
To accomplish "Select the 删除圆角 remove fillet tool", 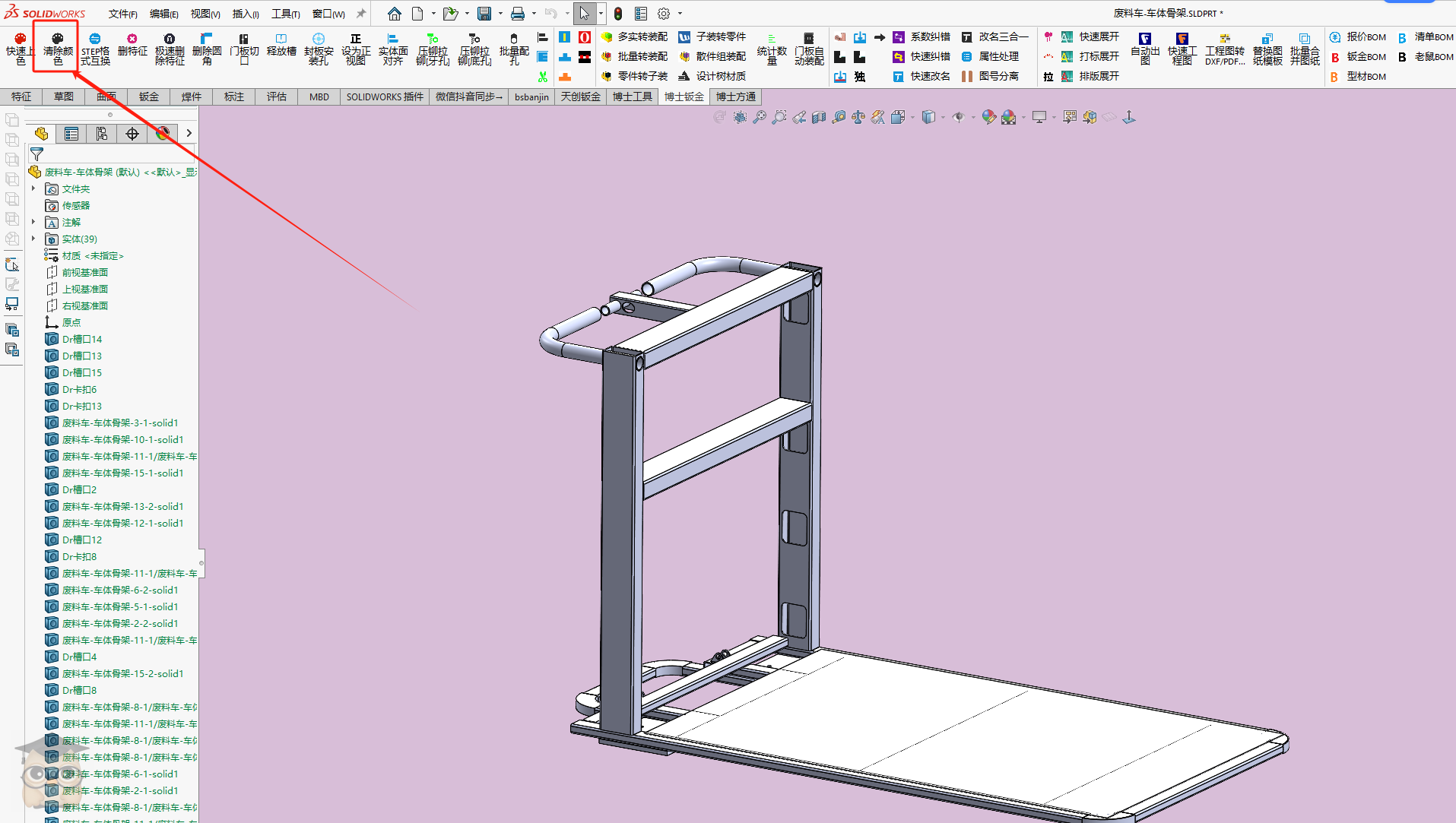I will [207, 49].
